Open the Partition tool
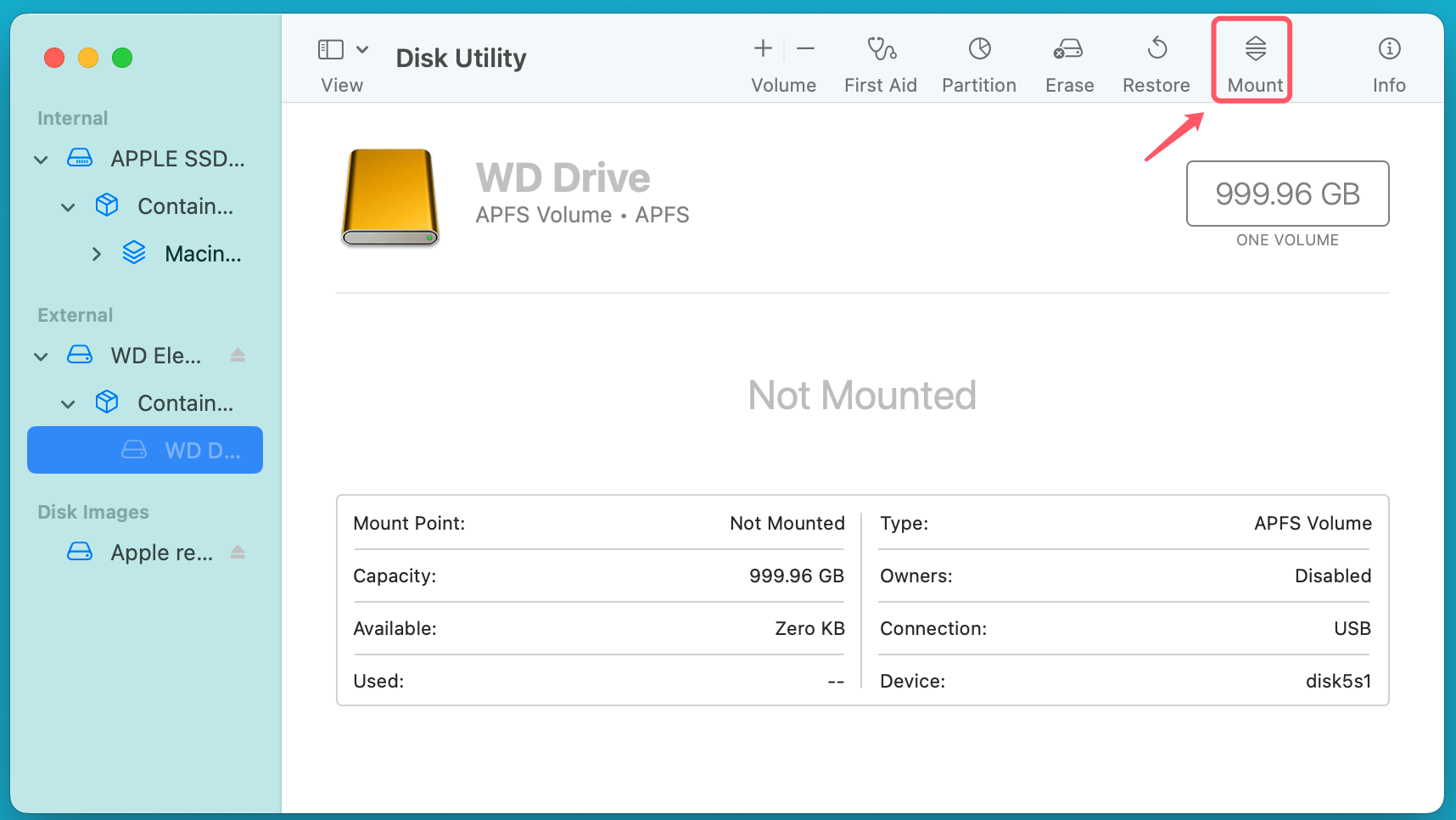1456x820 pixels. coord(978,61)
